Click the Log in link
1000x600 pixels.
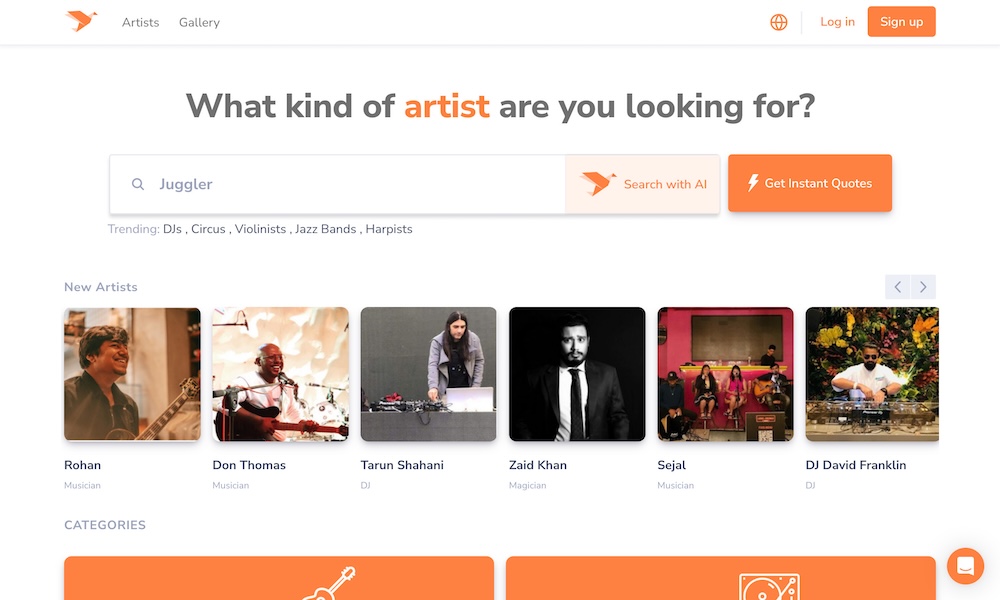837,22
